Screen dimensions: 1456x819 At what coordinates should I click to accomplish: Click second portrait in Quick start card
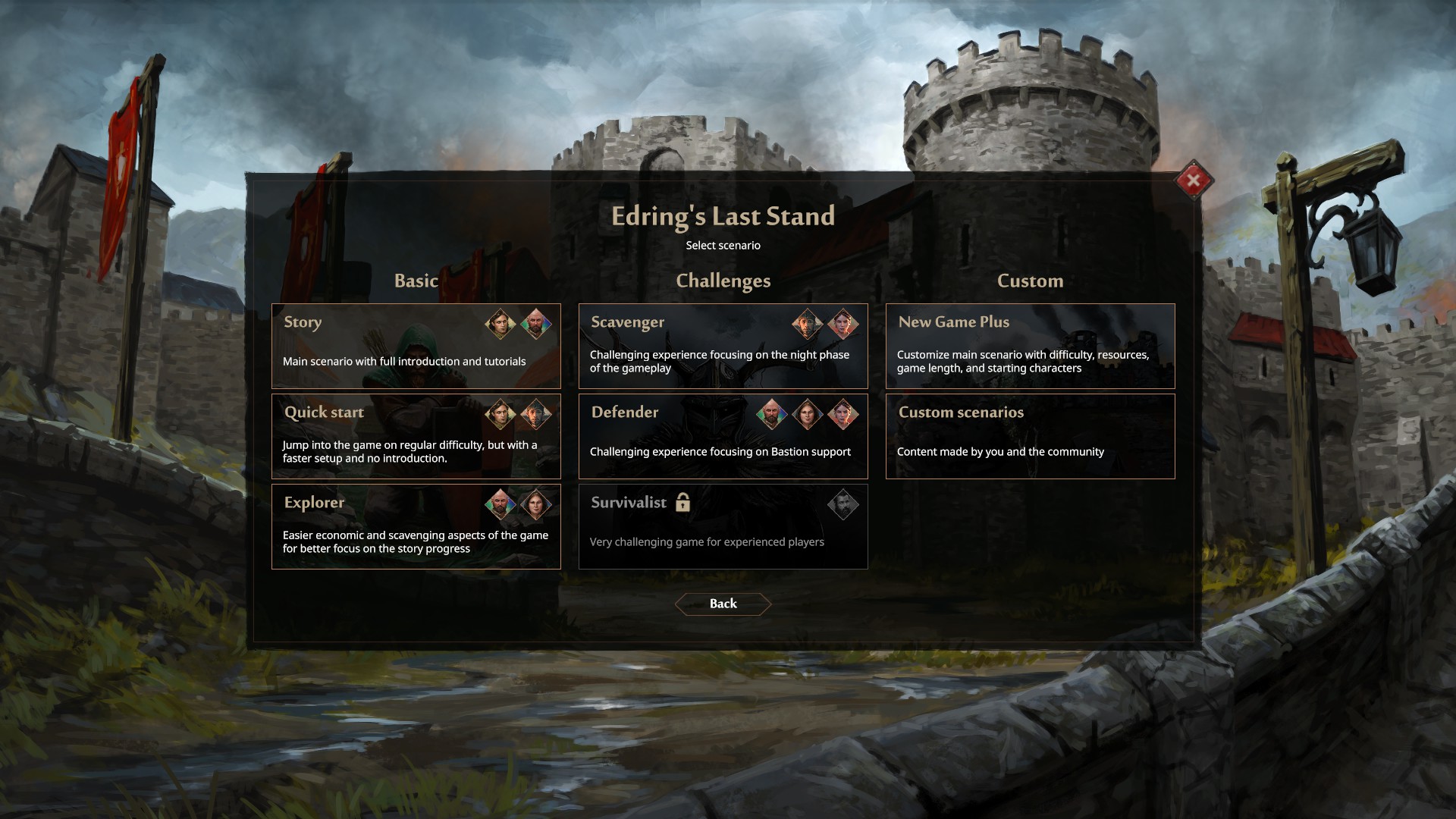click(x=535, y=415)
